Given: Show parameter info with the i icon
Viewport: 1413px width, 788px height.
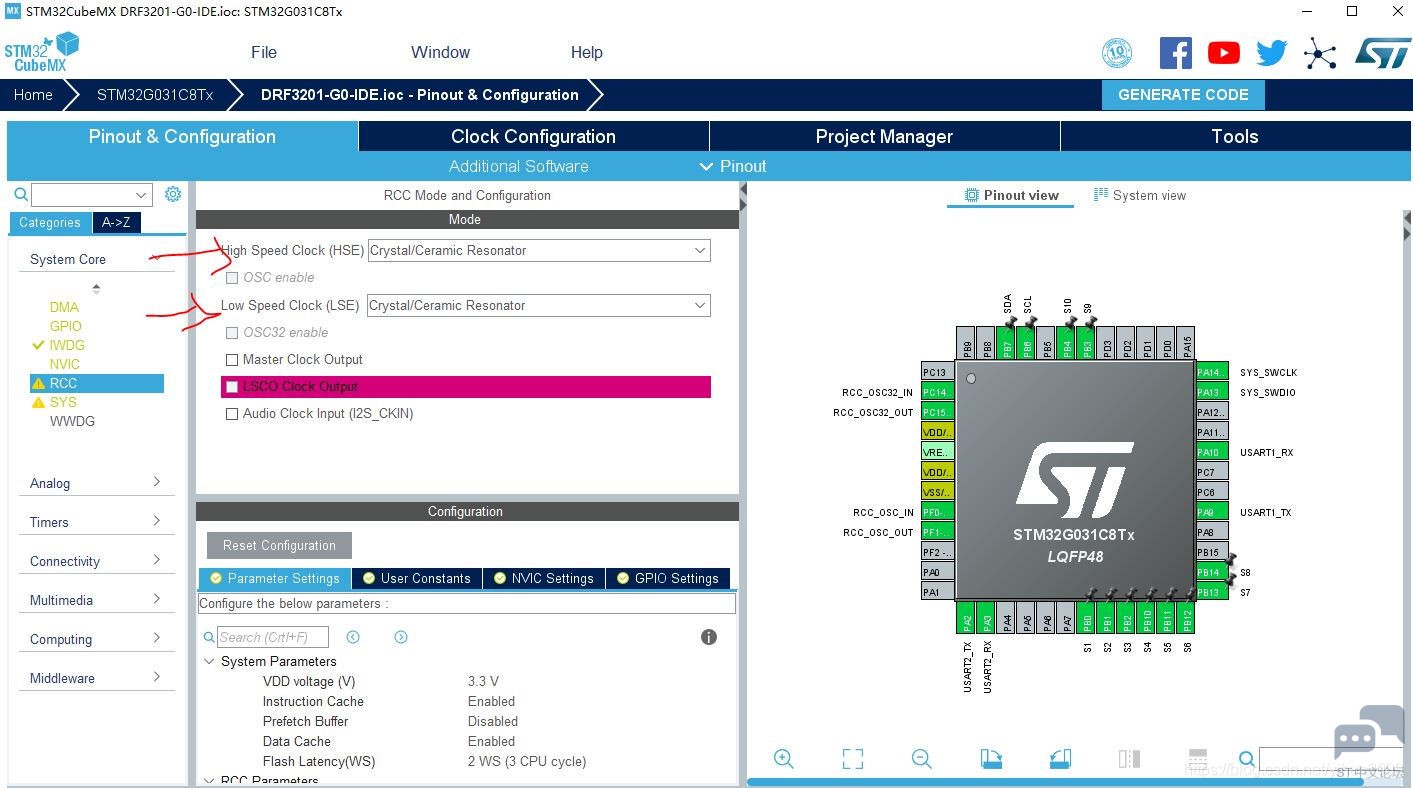Looking at the screenshot, I should (709, 637).
